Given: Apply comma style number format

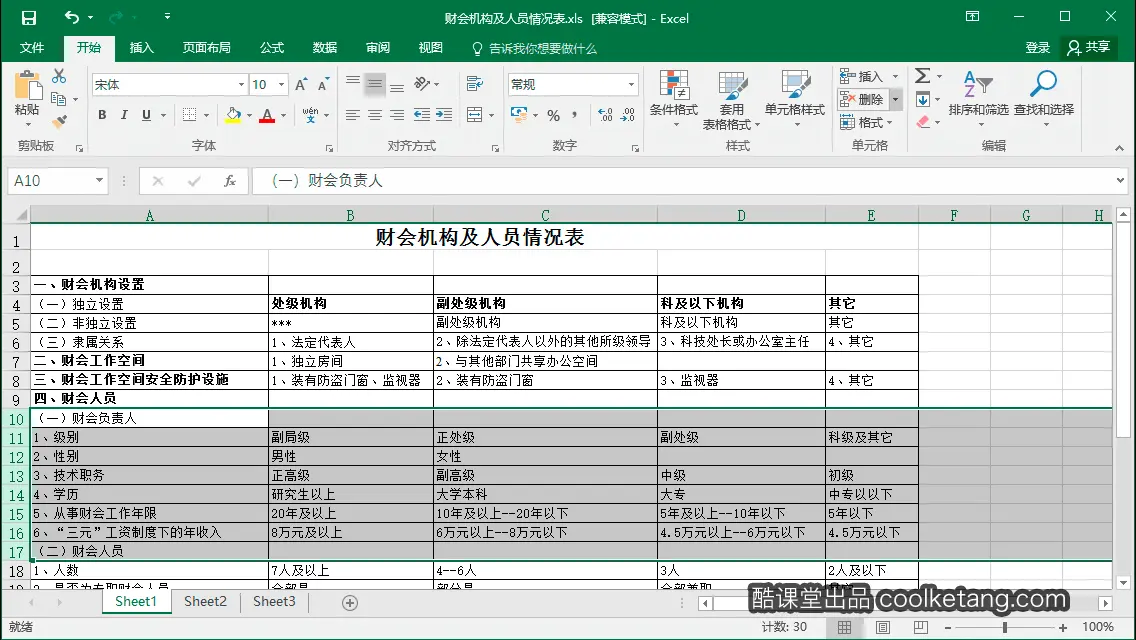Looking at the screenshot, I should 575,115.
